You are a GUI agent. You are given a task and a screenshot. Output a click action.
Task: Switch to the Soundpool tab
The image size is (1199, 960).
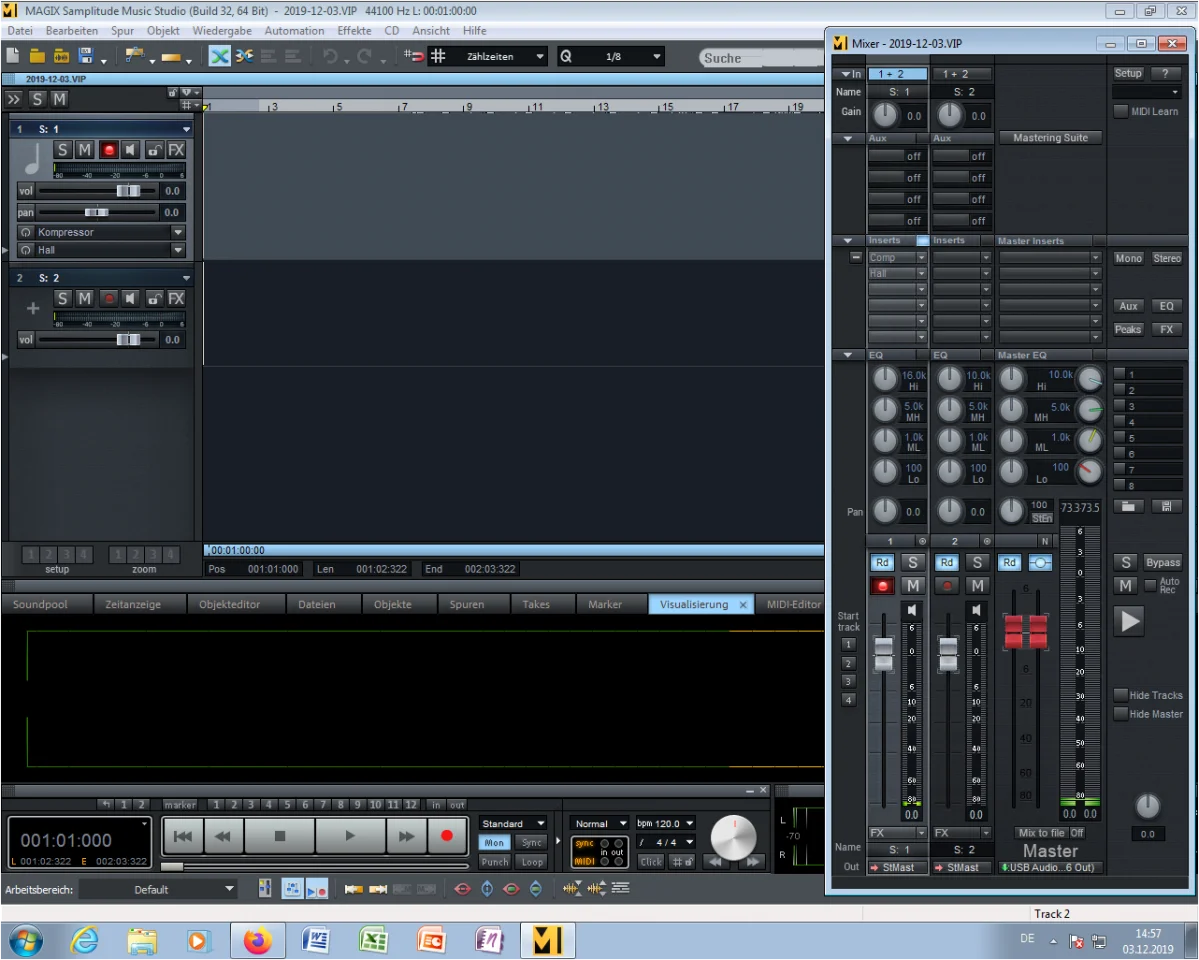(x=46, y=604)
